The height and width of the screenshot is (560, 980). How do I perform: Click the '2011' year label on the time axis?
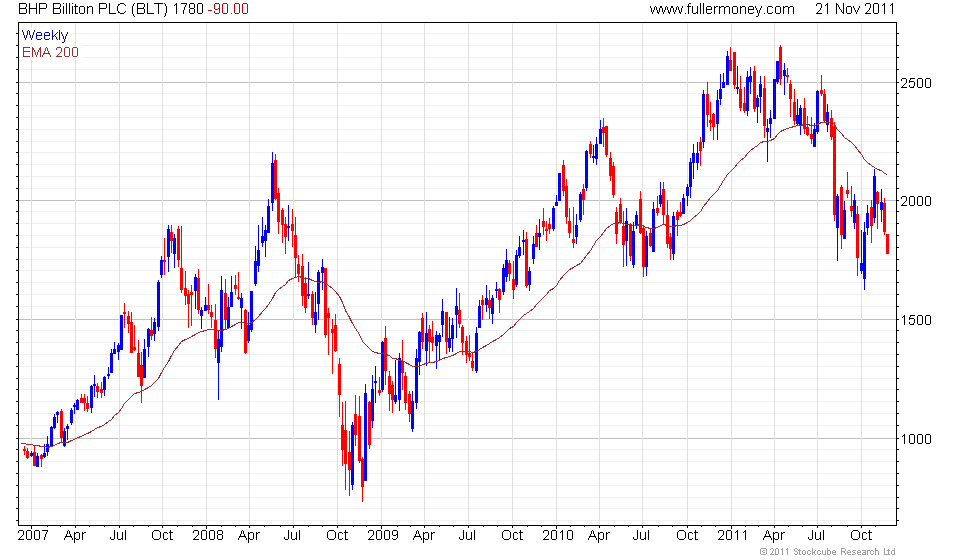click(732, 535)
